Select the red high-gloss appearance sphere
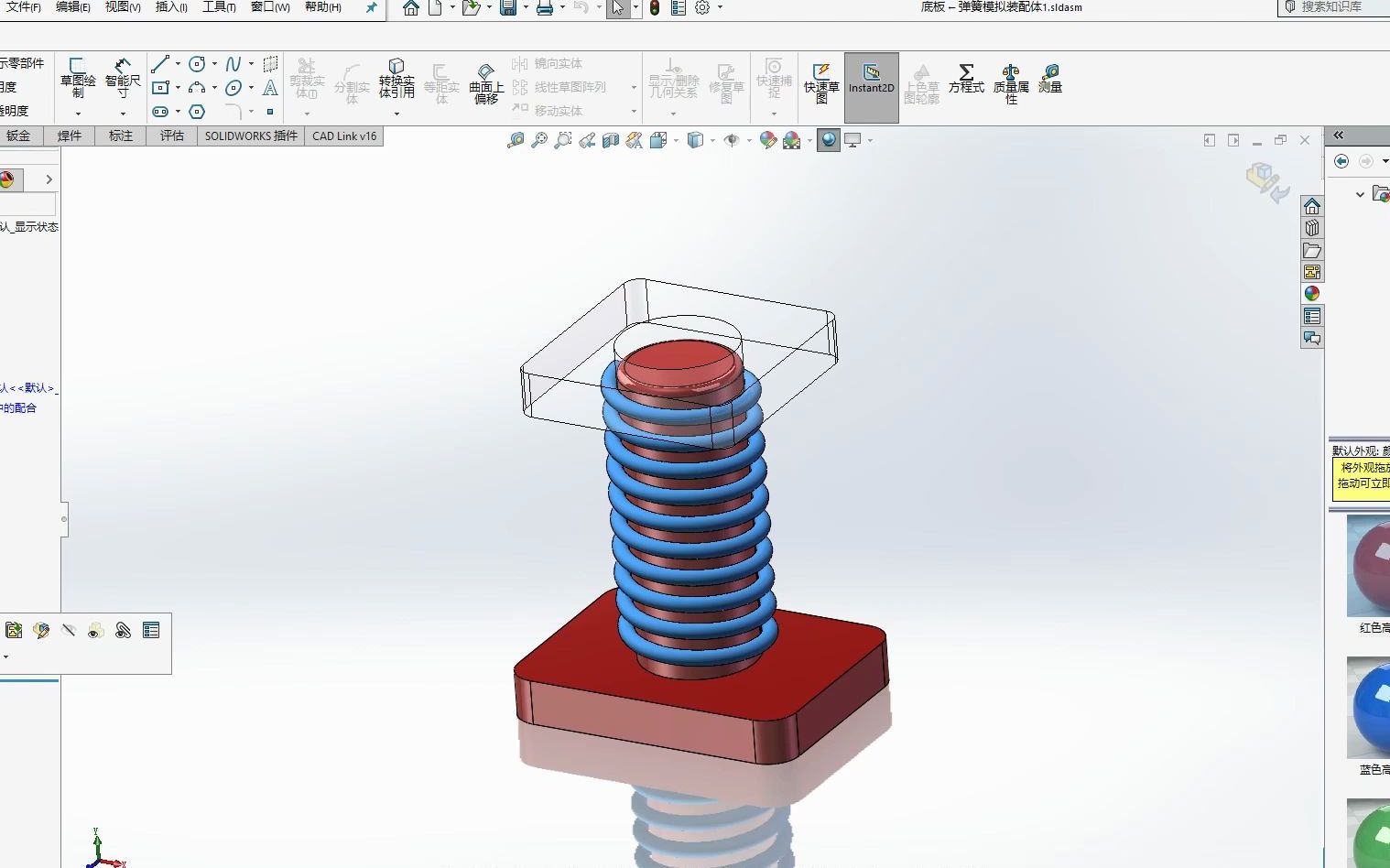 [1369, 566]
